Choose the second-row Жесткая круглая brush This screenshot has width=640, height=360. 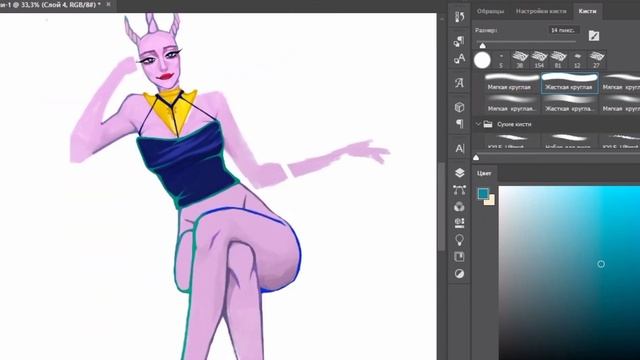(570, 104)
